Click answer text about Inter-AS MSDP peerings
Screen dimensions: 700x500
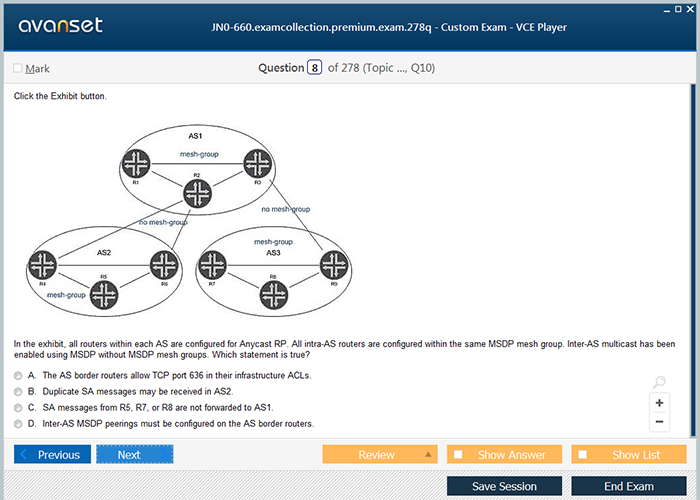[x=178, y=424]
